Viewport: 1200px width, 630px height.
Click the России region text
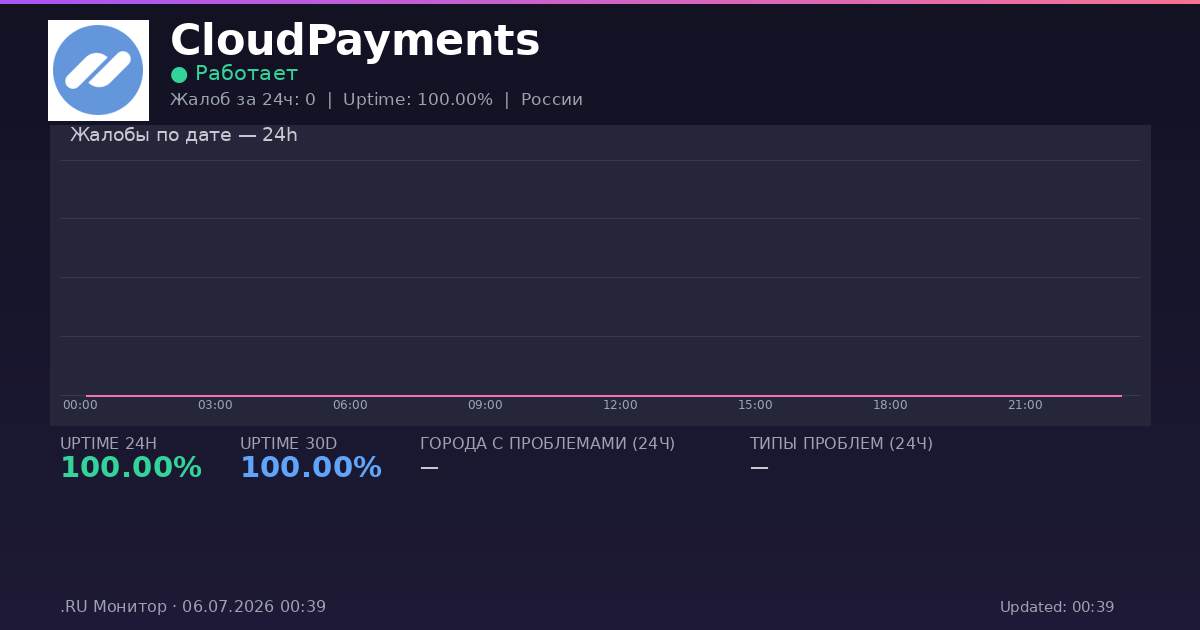pos(552,100)
